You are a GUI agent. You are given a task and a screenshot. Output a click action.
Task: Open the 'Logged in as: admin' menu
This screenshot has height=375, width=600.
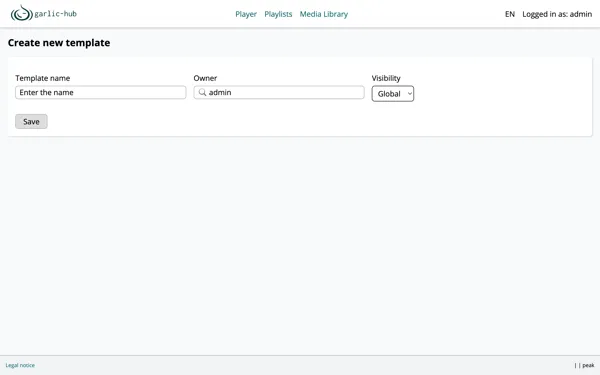coord(557,14)
